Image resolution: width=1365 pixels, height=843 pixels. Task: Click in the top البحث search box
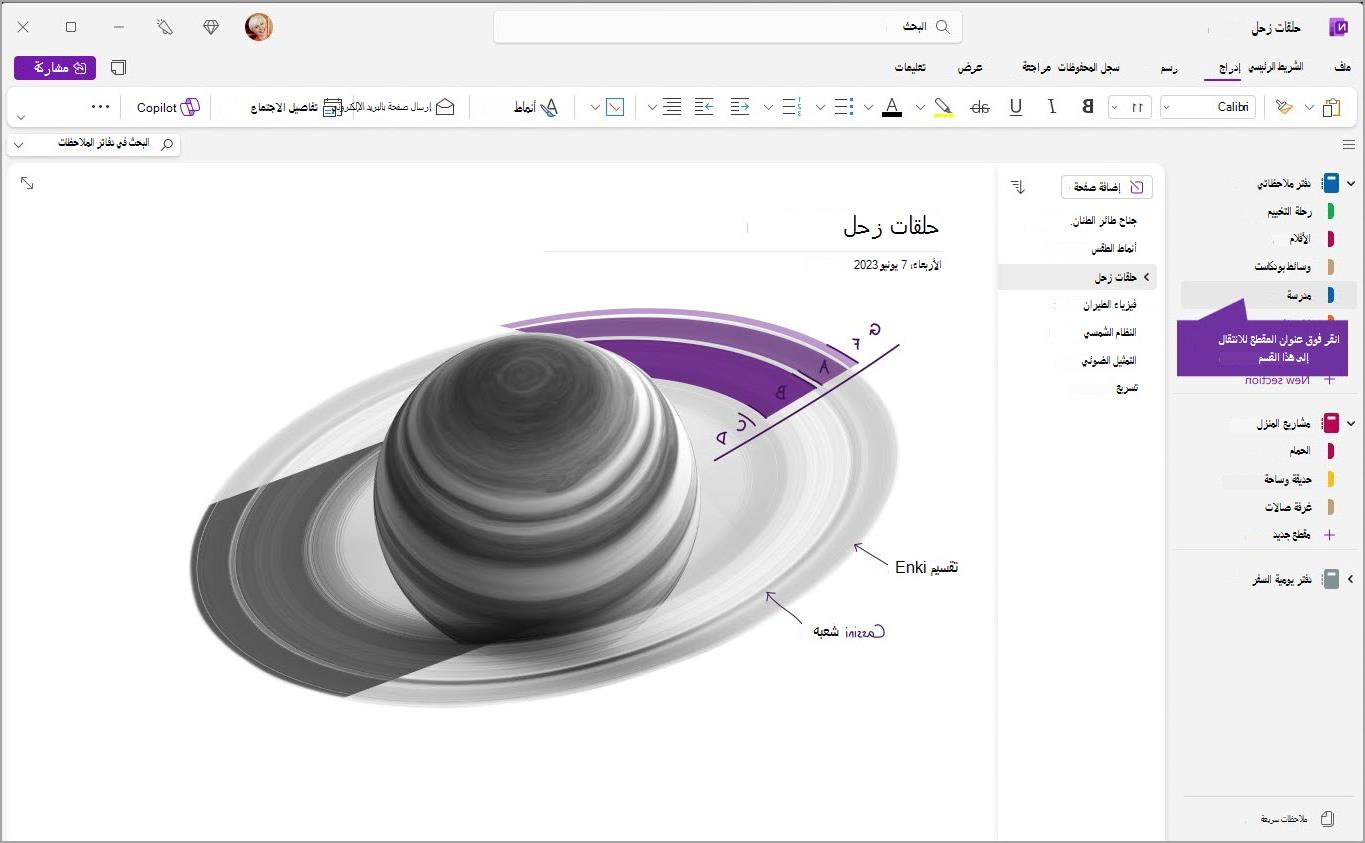pos(728,27)
